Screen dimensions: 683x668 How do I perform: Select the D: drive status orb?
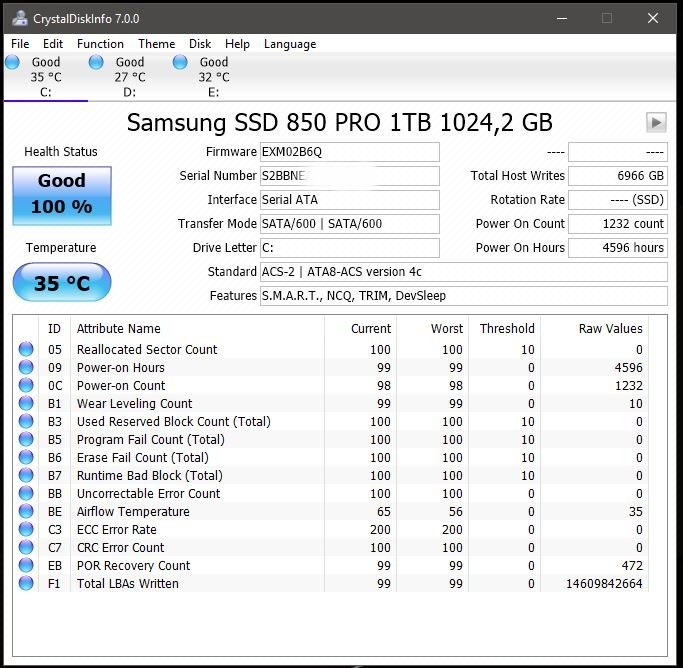tap(96, 62)
